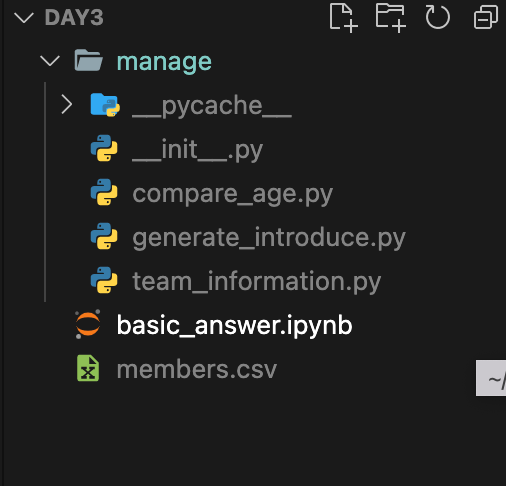Click the New File icon

pos(343,18)
